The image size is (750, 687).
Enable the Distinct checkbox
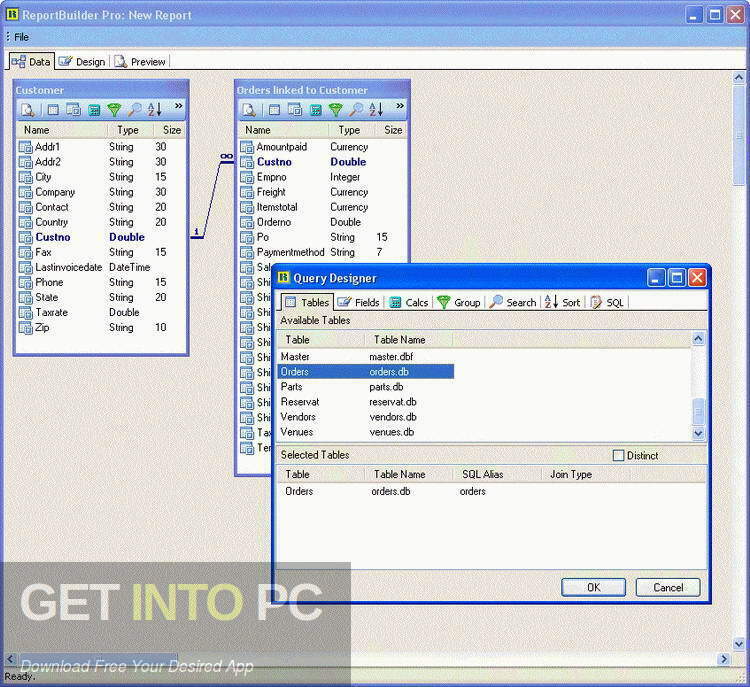[x=618, y=455]
